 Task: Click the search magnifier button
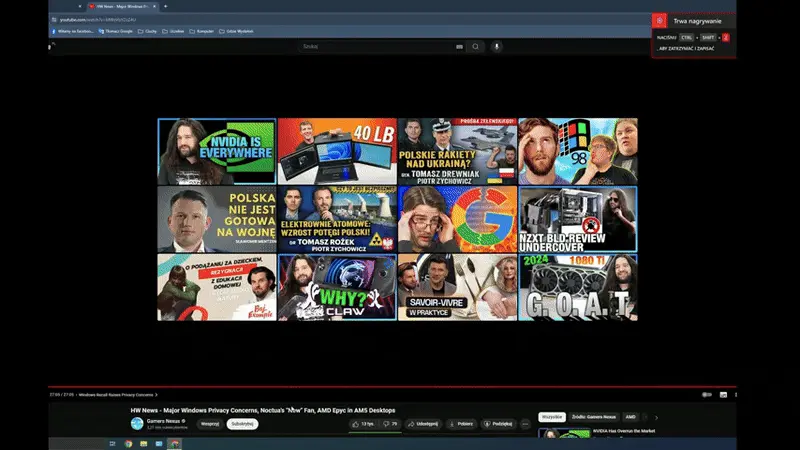click(x=475, y=46)
